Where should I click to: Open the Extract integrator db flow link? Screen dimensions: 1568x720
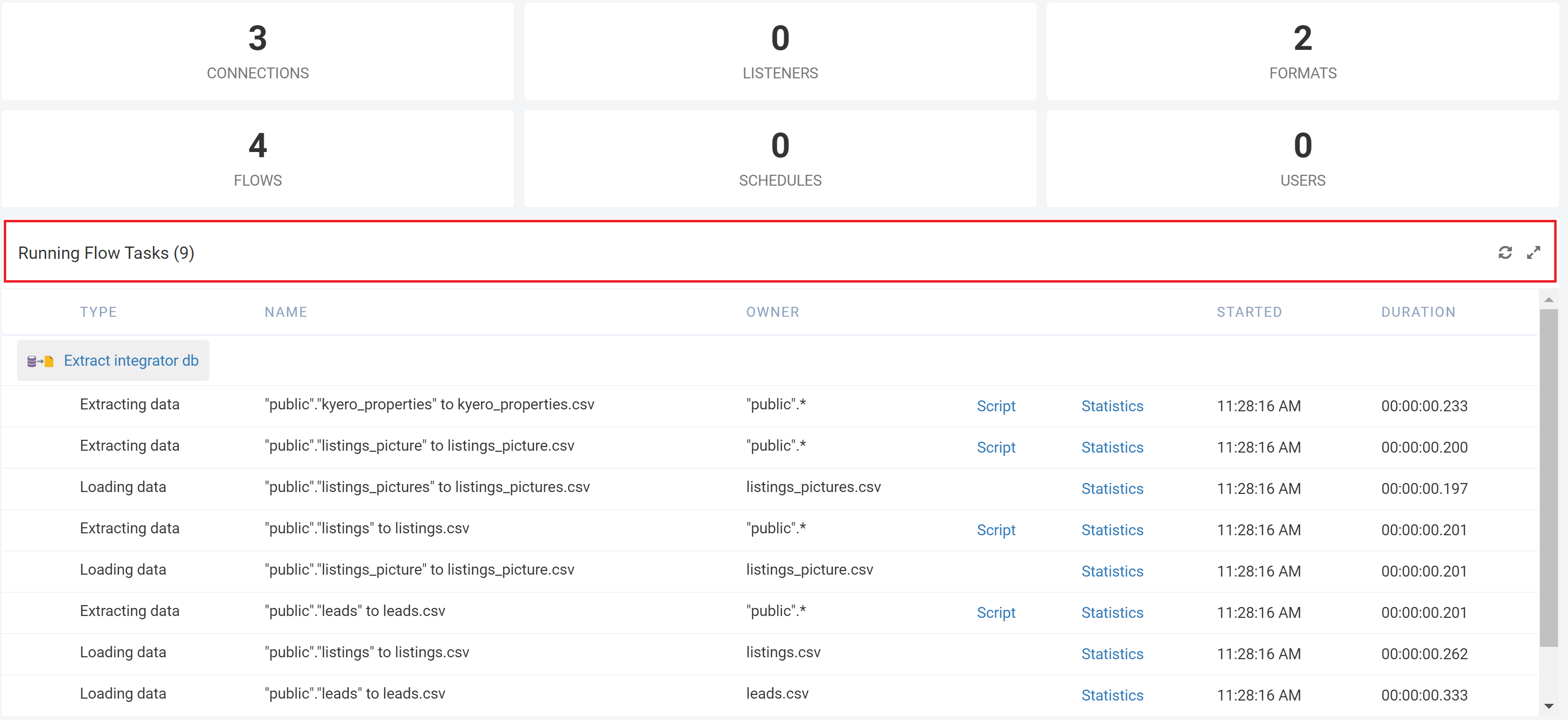coord(131,361)
